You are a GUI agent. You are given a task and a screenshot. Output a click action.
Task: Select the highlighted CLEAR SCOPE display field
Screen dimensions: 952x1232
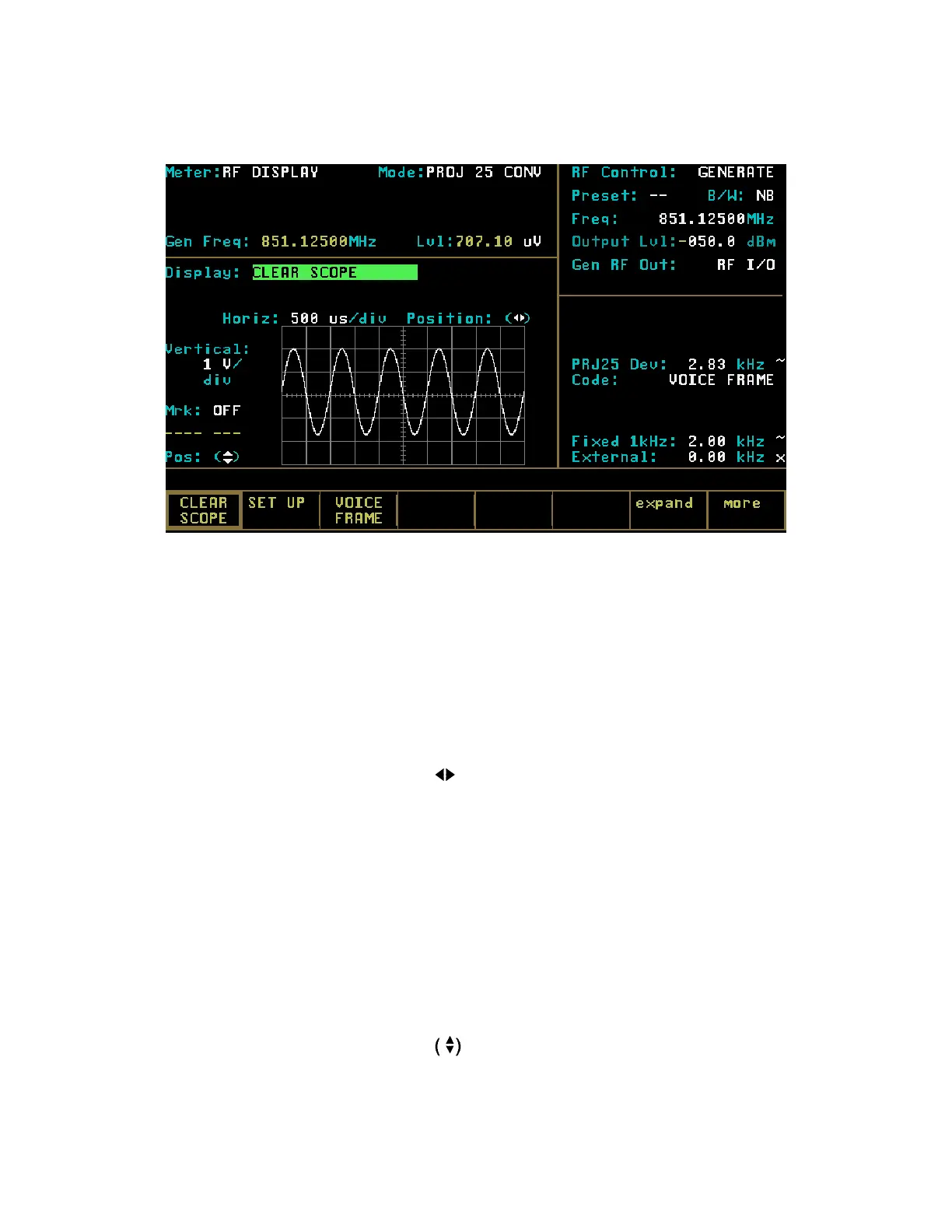(x=334, y=272)
